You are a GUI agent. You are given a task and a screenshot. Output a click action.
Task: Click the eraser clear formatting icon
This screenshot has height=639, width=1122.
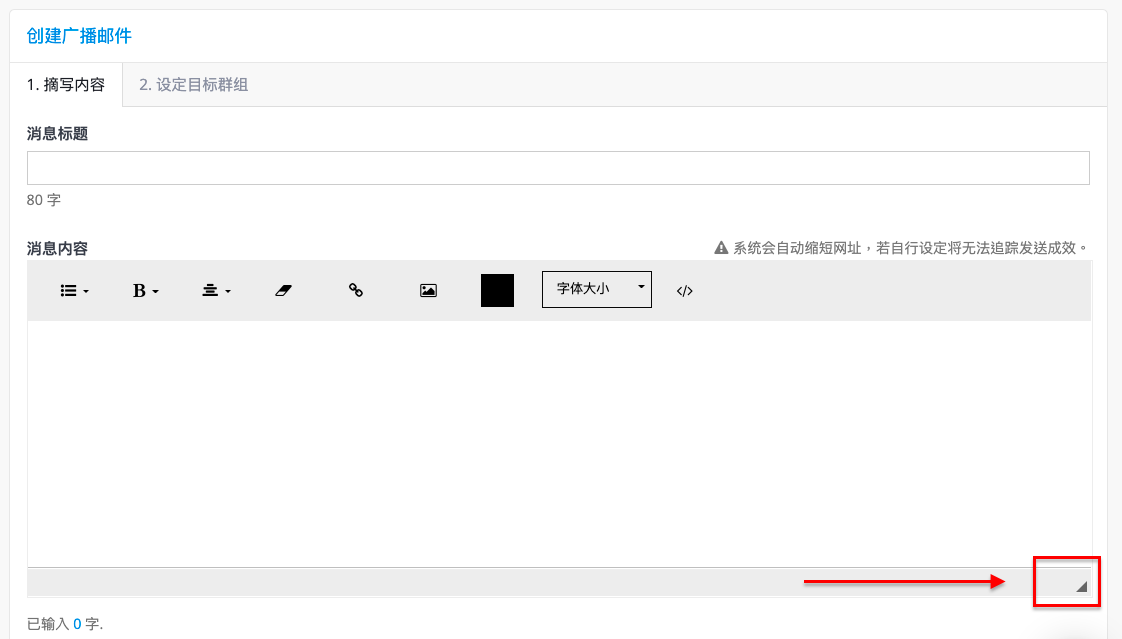283,291
